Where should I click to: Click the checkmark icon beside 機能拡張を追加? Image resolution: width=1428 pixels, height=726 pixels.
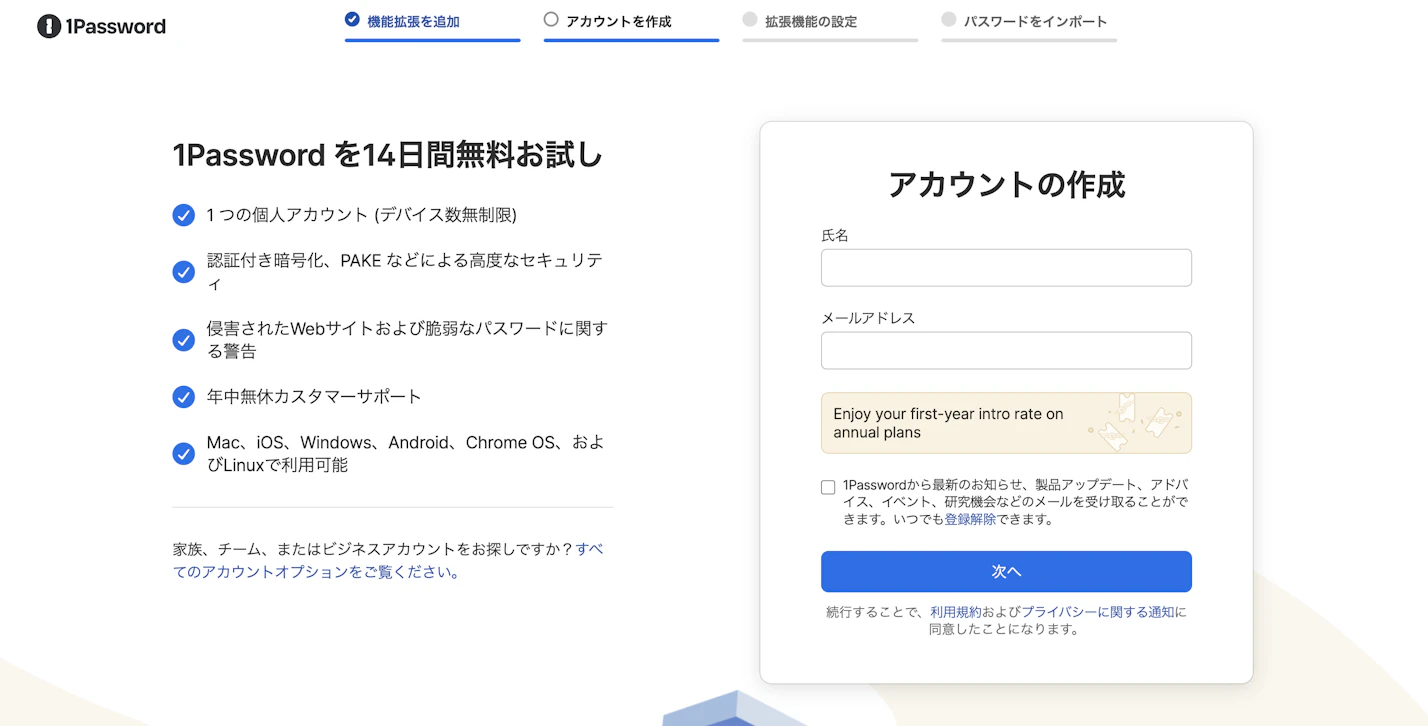(352, 19)
